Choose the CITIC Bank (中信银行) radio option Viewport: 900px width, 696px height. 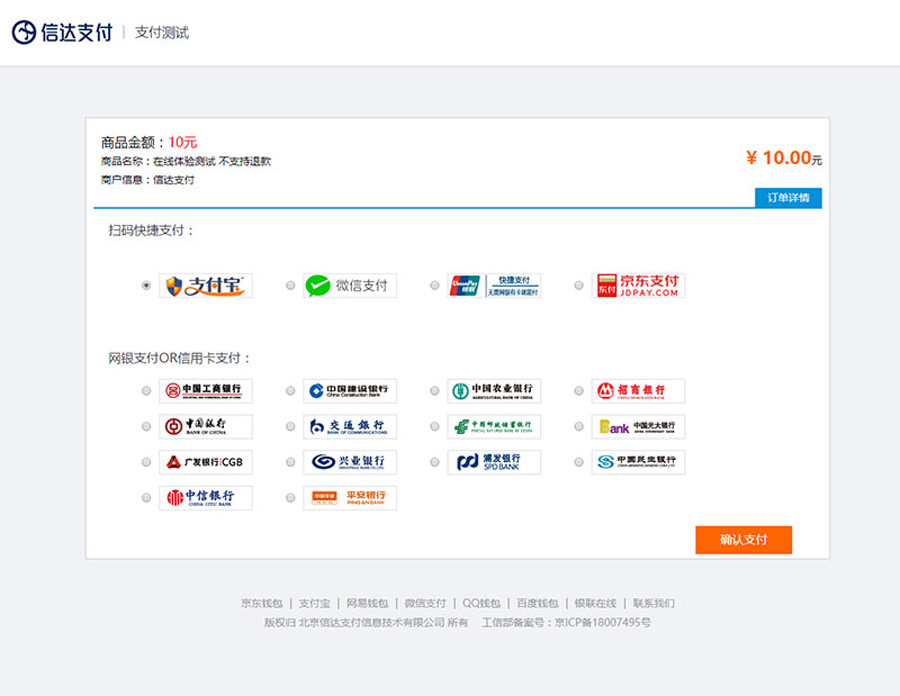point(147,498)
